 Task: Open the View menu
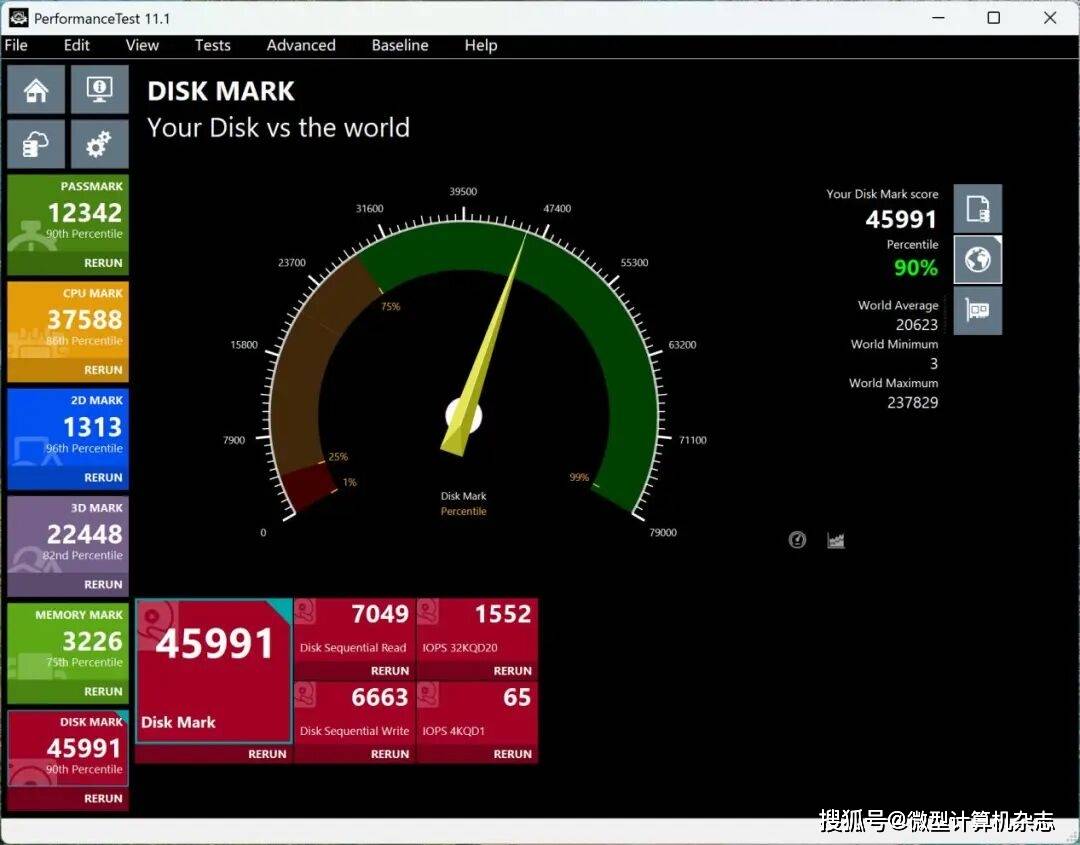(142, 45)
